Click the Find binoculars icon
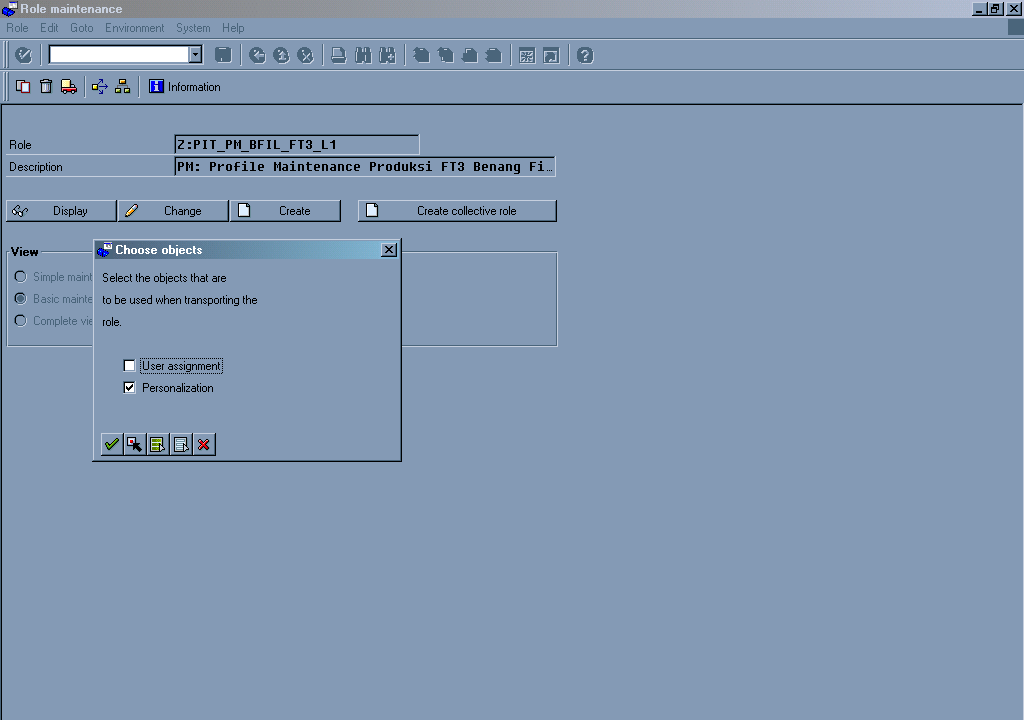 tap(365, 55)
